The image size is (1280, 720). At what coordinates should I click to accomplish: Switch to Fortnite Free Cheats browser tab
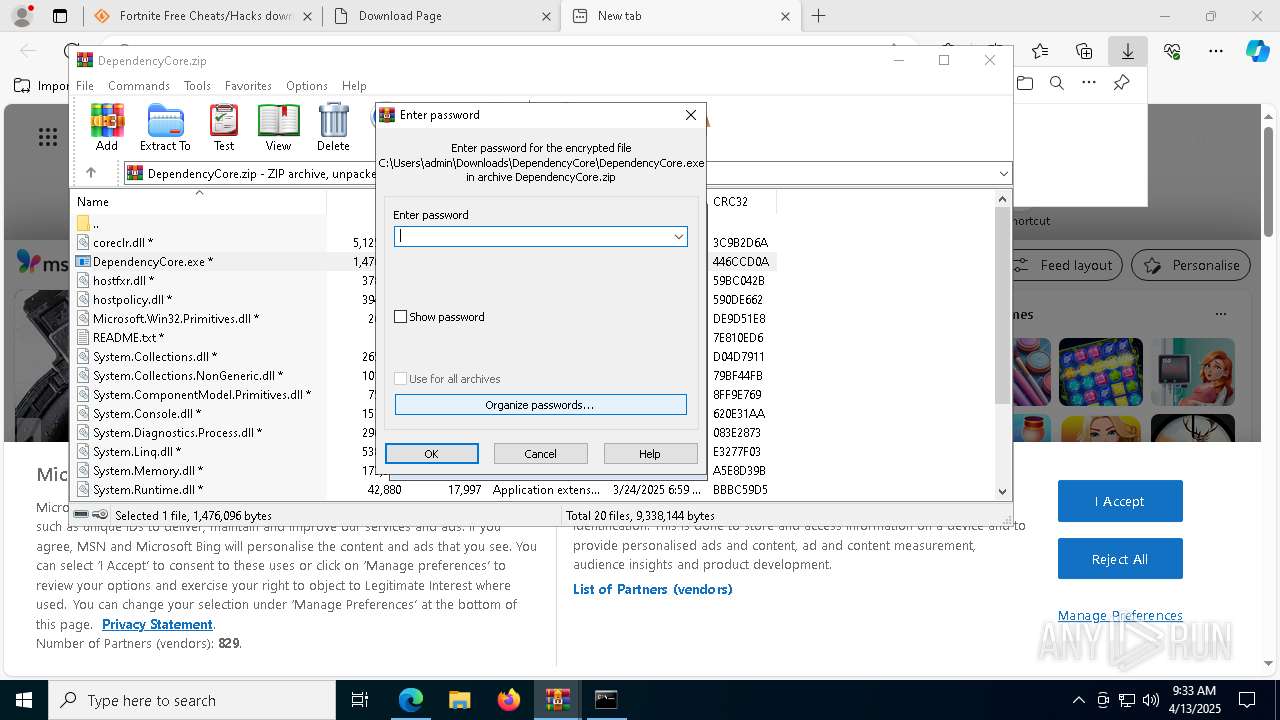click(x=203, y=16)
